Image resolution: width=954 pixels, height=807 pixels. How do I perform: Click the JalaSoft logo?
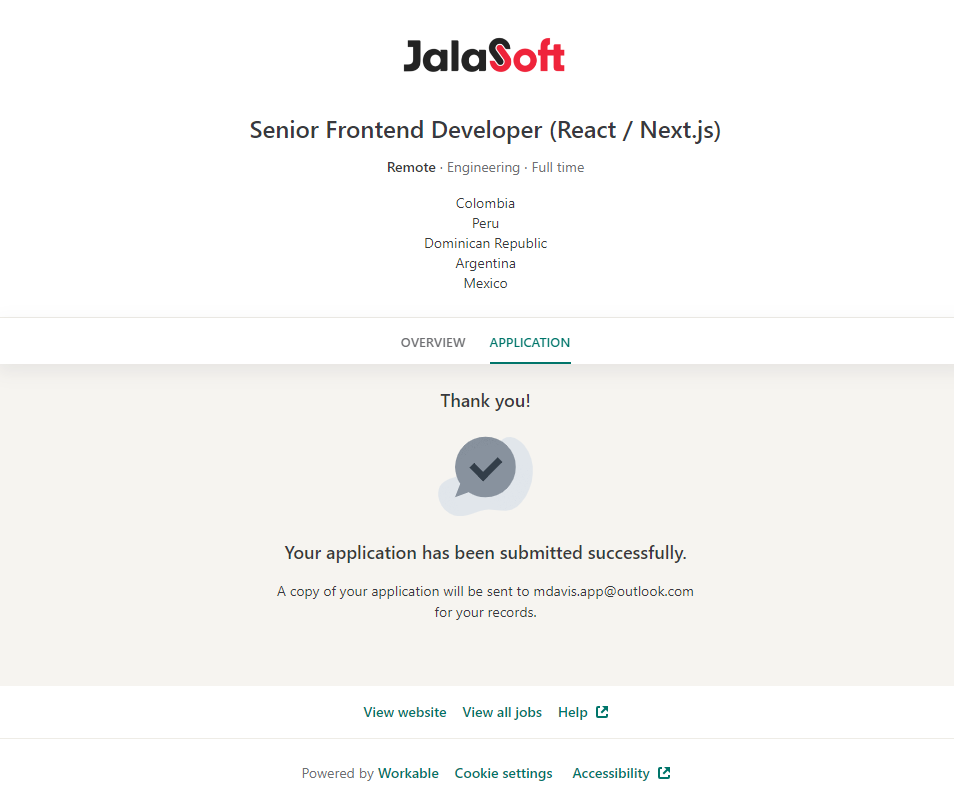(x=484, y=56)
